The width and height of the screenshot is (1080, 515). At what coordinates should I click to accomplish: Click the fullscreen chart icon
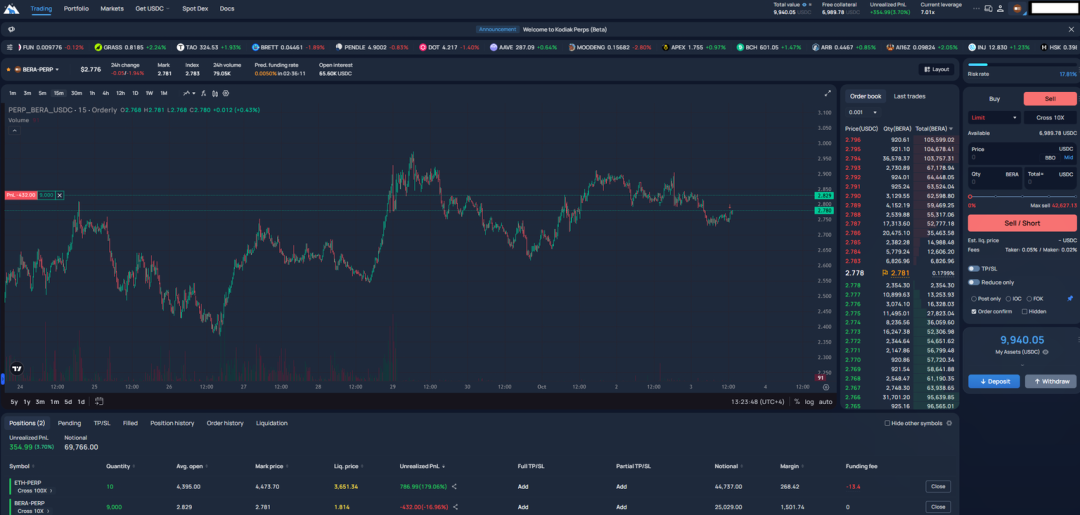tap(828, 93)
